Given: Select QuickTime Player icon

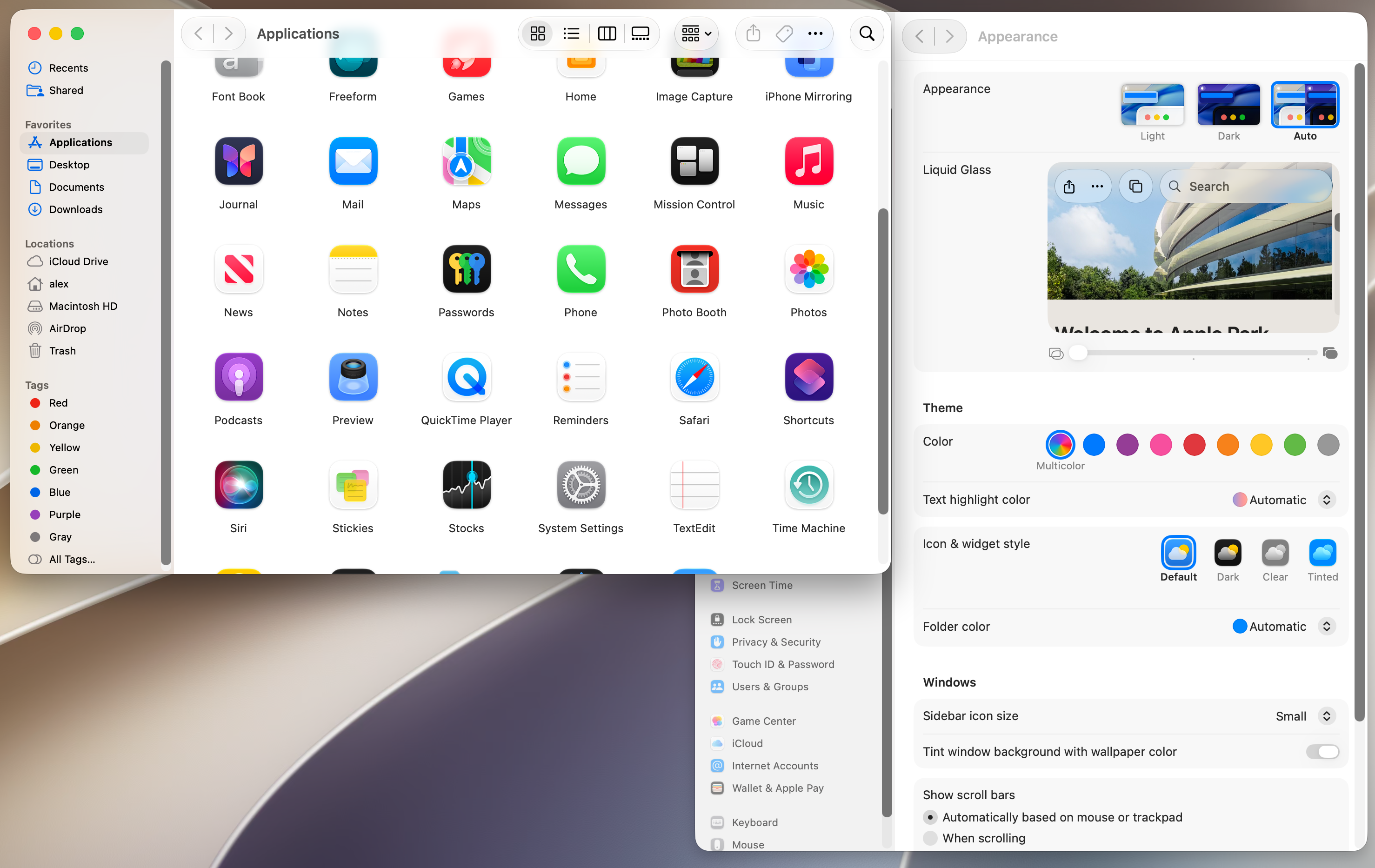Looking at the screenshot, I should click(x=467, y=377).
